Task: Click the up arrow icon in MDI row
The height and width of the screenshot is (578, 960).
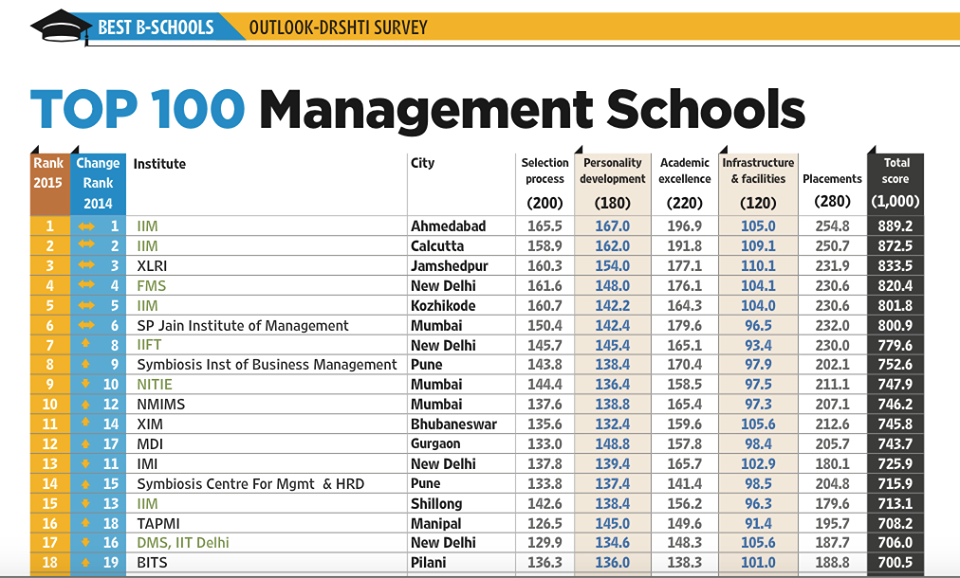Action: point(86,443)
